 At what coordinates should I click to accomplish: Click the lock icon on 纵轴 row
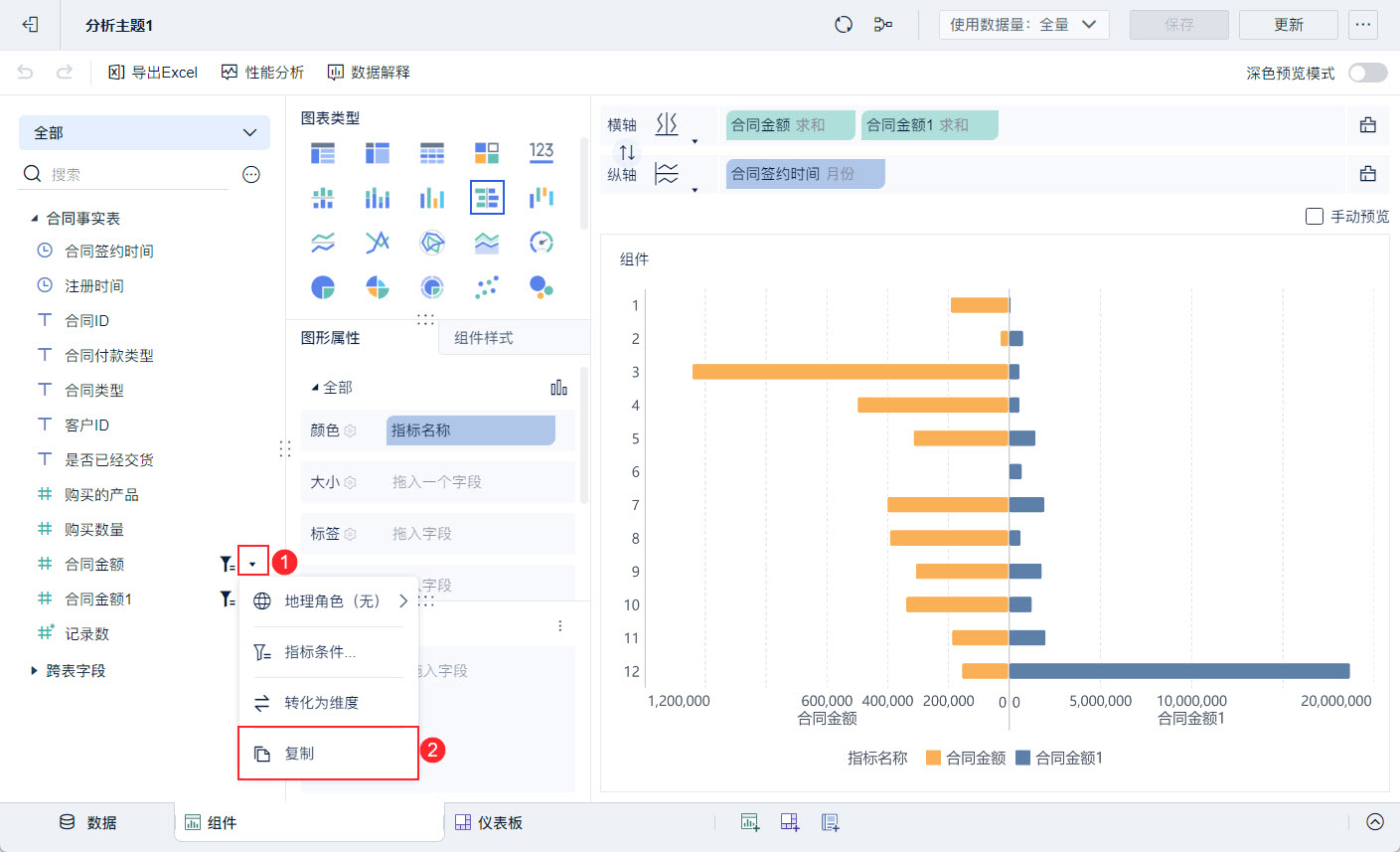coord(1368,174)
